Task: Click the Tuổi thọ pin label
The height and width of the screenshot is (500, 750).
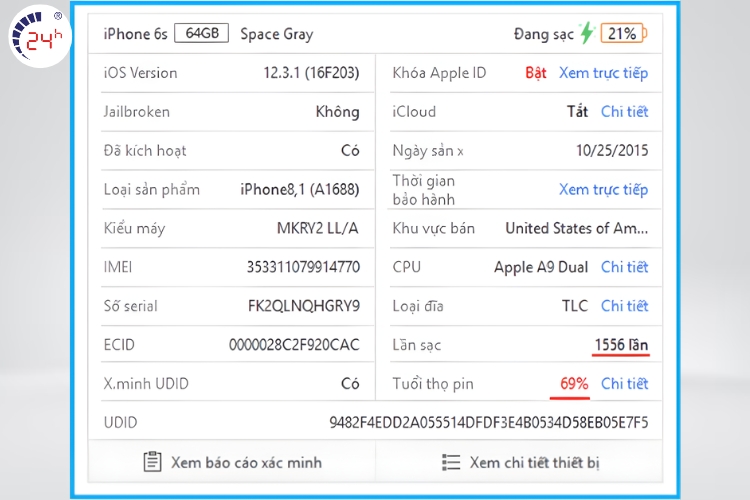Action: (x=433, y=384)
